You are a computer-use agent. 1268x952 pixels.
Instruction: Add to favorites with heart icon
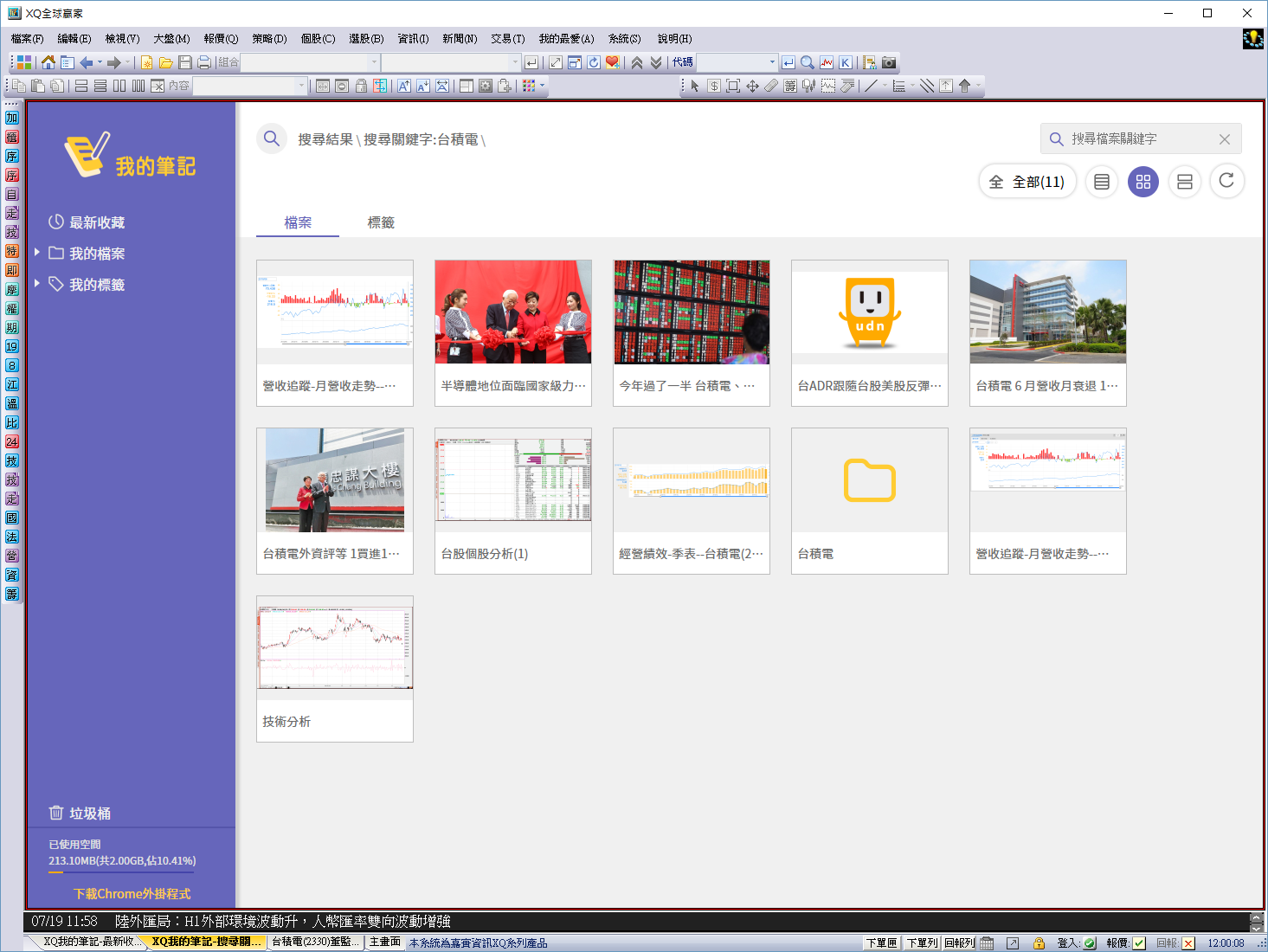coord(613,62)
